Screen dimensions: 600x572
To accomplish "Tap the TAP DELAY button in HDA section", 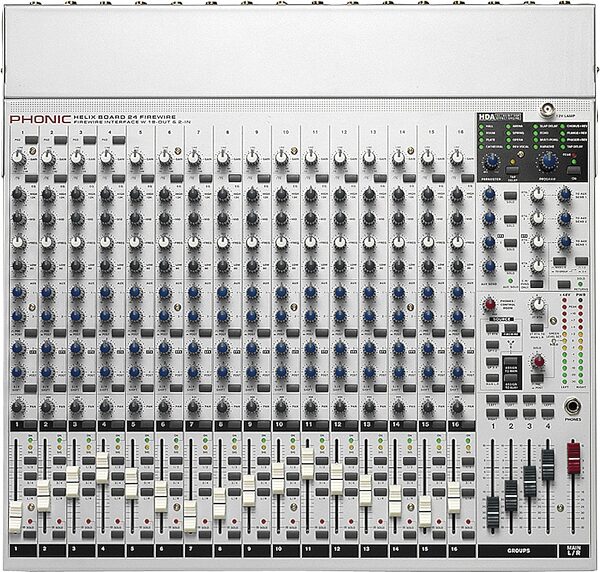I will coord(512,170).
